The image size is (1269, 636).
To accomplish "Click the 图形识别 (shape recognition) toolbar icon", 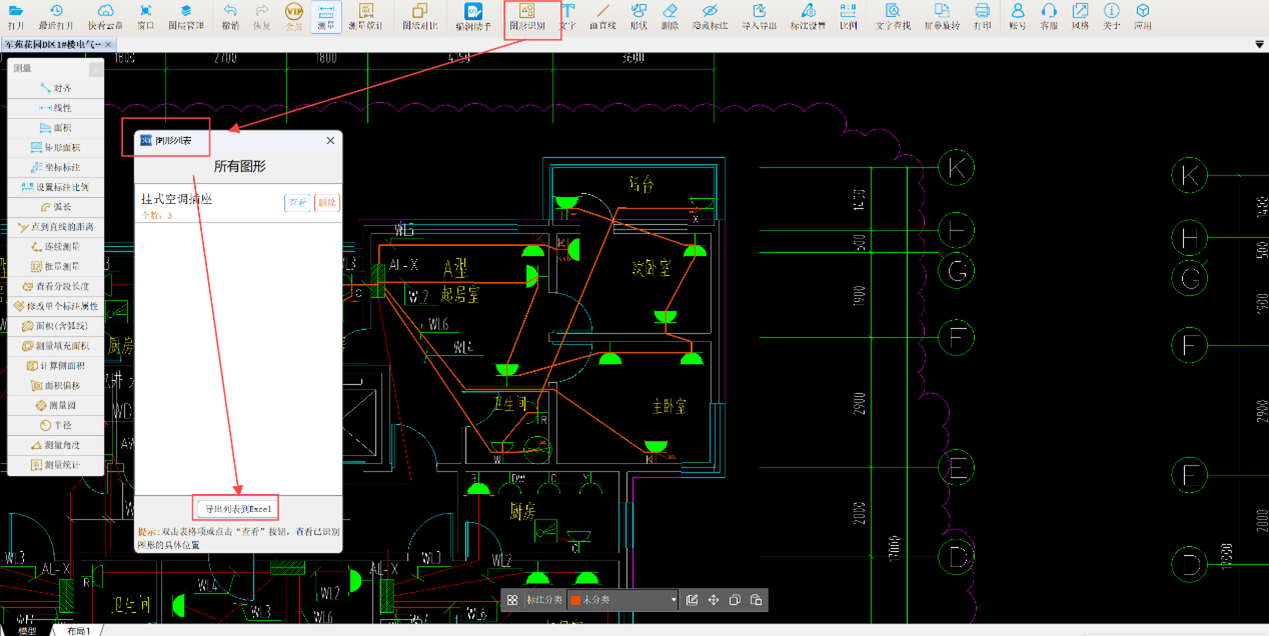I will coord(527,16).
